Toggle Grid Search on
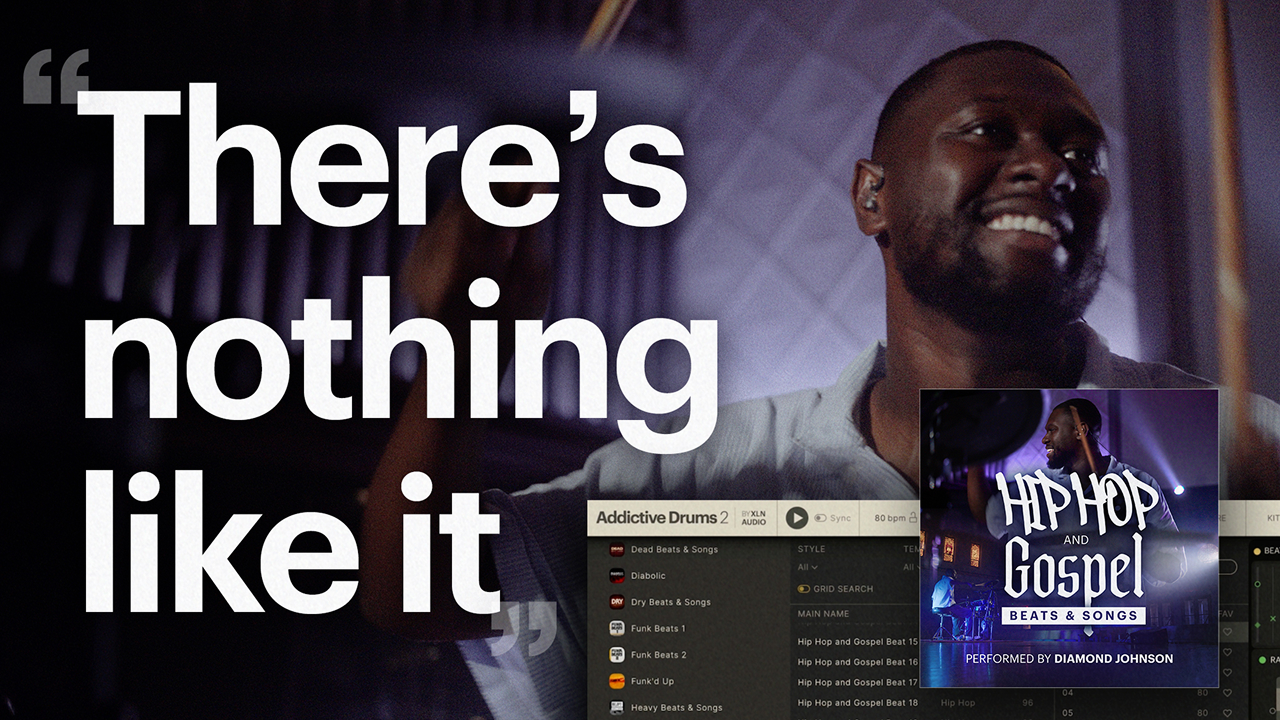The width and height of the screenshot is (1280, 720). 802,589
